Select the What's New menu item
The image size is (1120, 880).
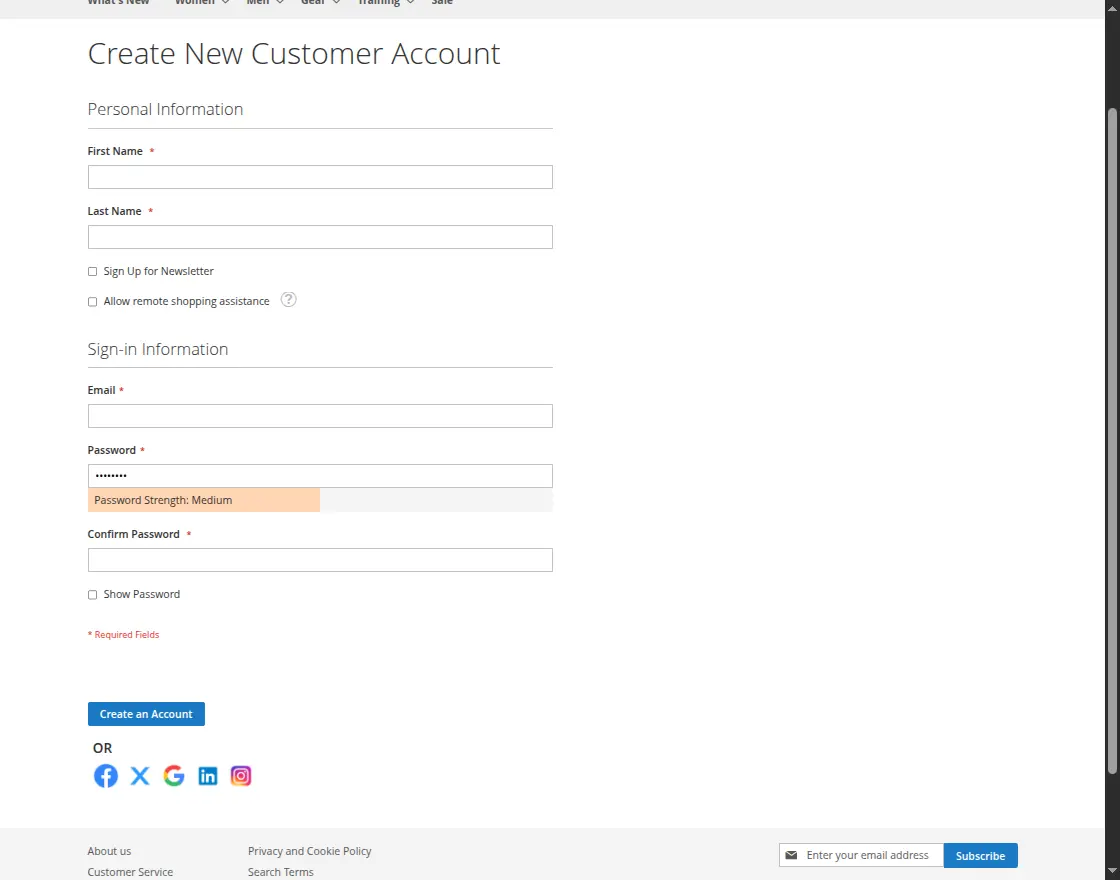click(118, 3)
